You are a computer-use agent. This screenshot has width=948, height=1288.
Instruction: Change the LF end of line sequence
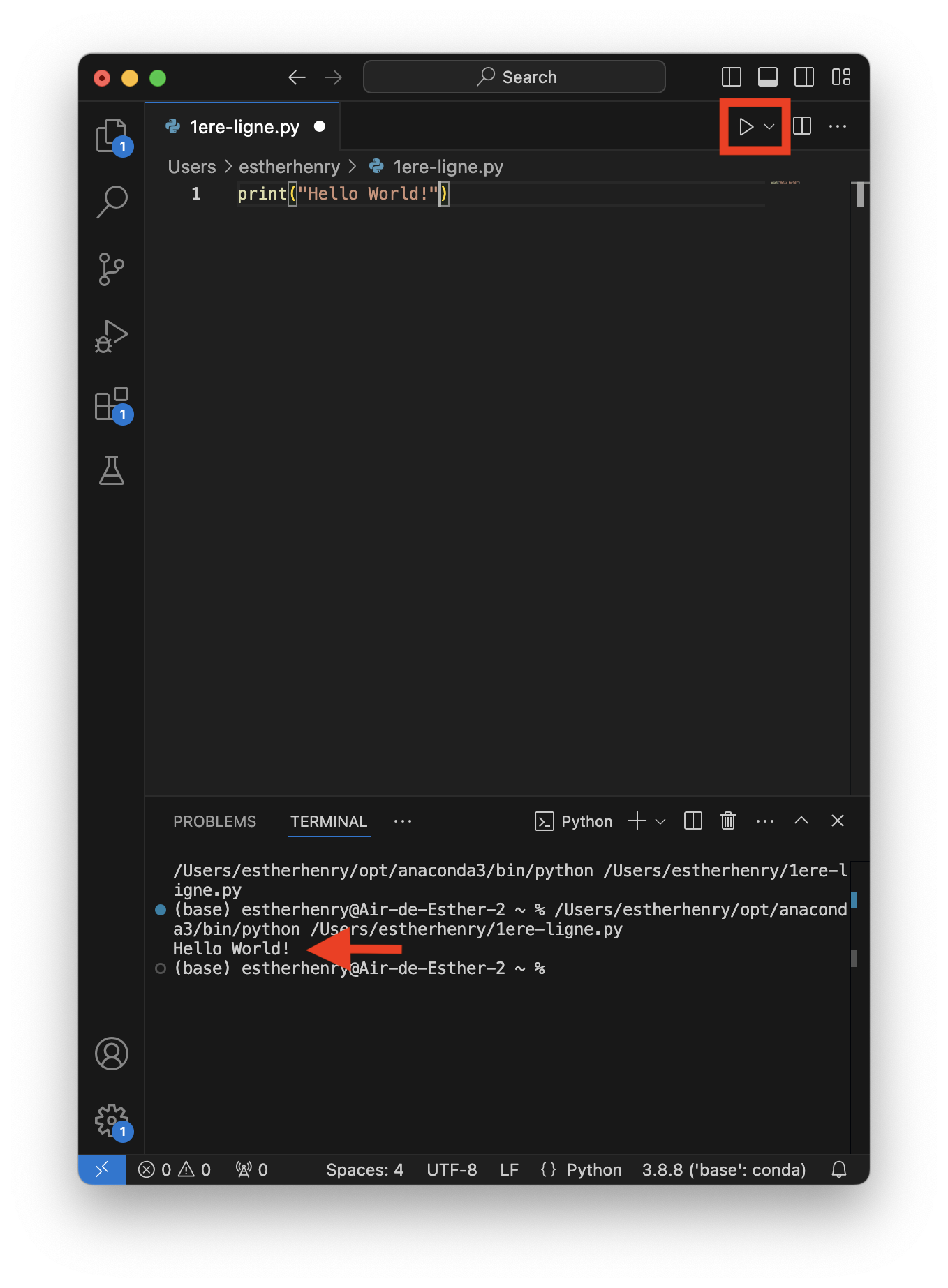point(509,1169)
